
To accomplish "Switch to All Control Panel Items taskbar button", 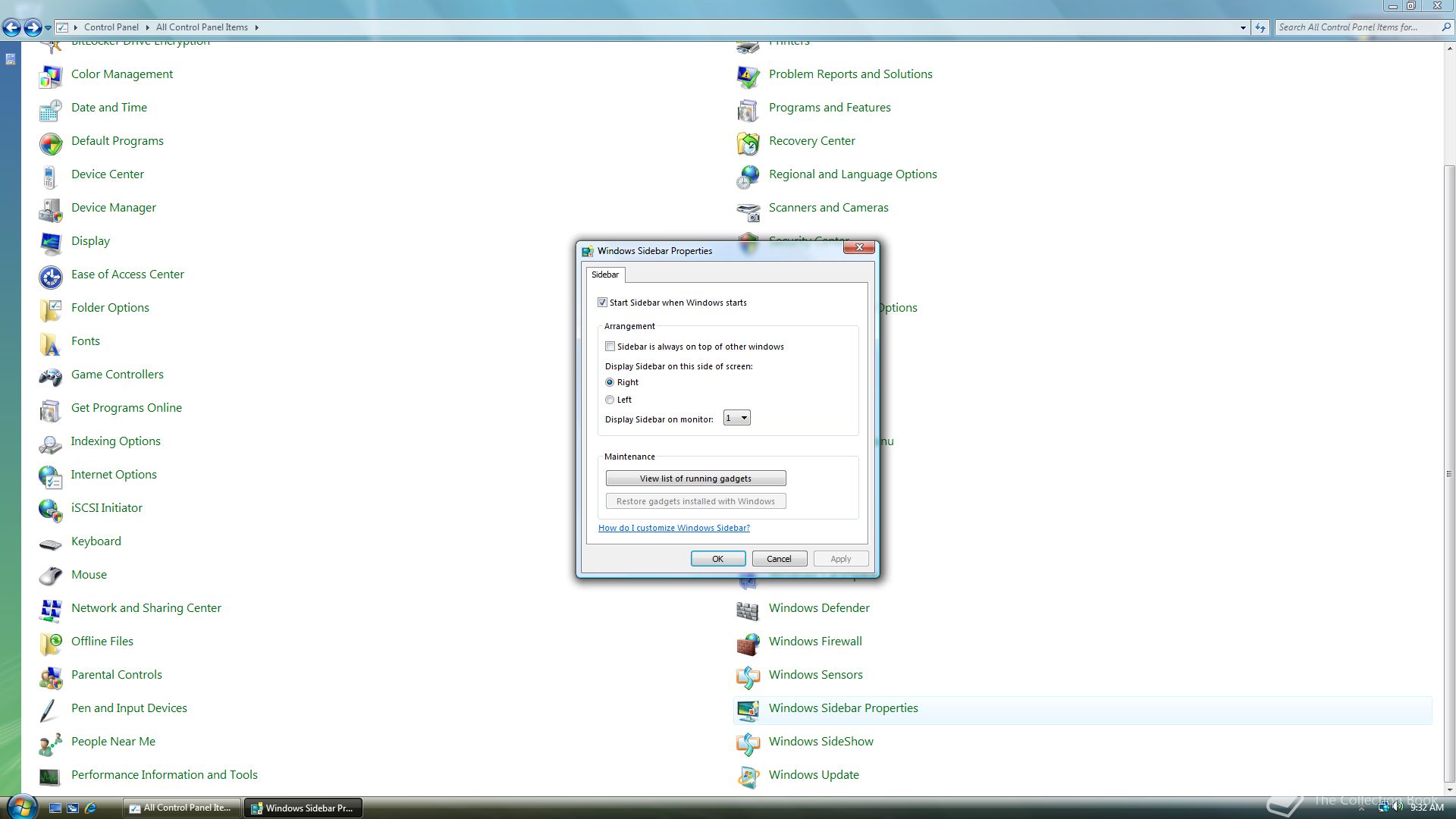I will (x=181, y=808).
